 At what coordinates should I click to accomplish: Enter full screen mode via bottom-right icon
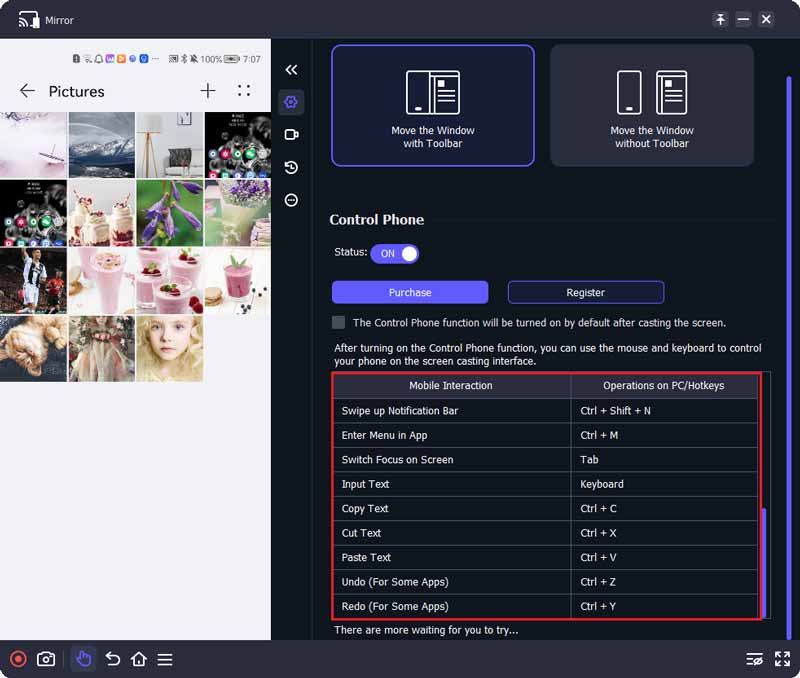[782, 659]
